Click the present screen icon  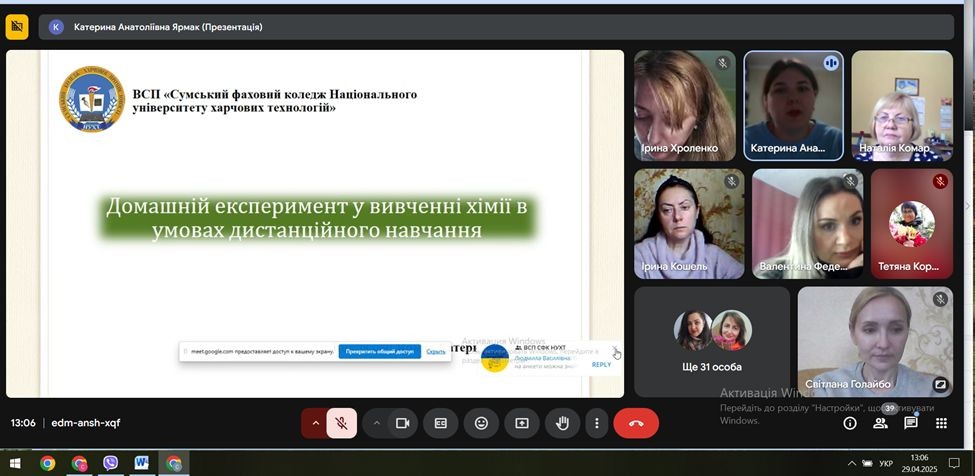pyautogui.click(x=521, y=423)
